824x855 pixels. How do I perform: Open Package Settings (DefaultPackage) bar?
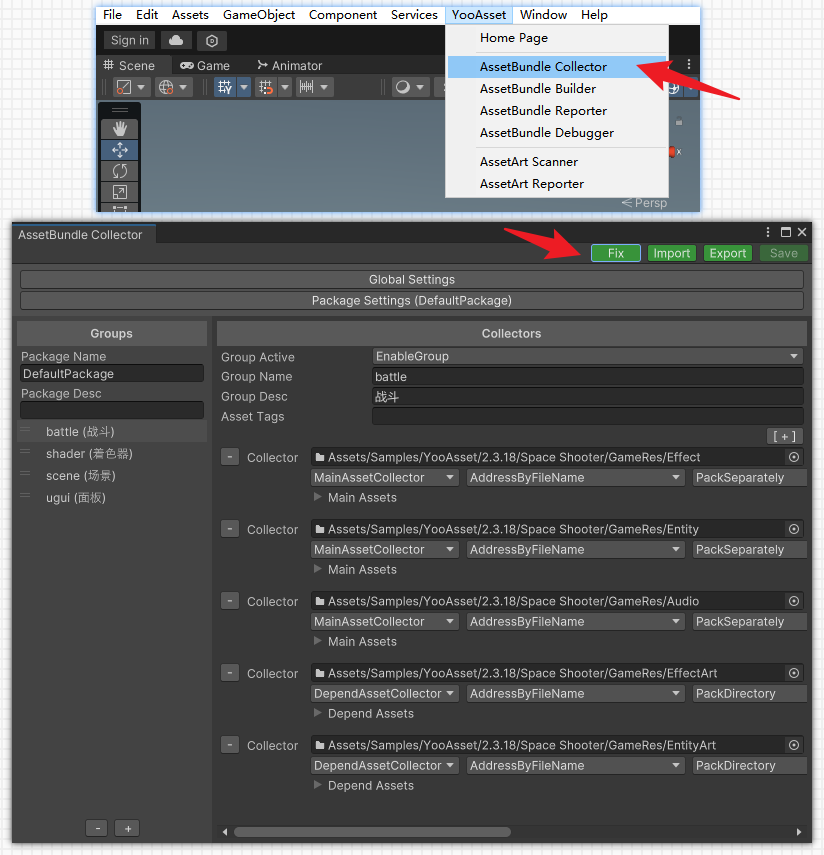click(412, 300)
